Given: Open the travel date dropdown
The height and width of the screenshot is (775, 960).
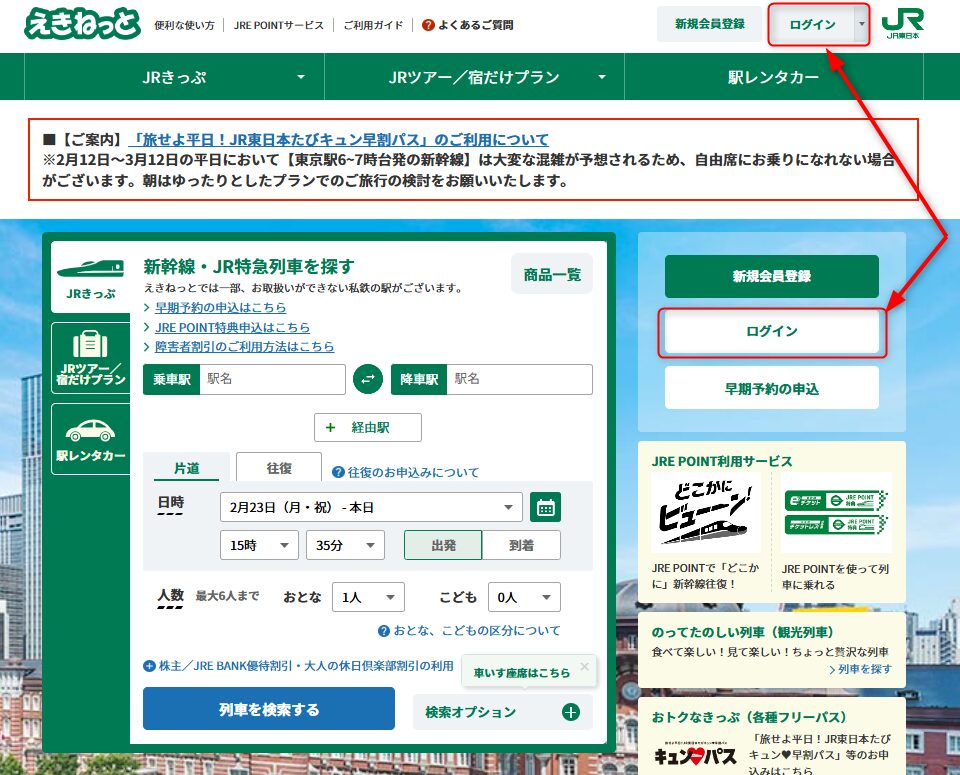Looking at the screenshot, I should (371, 507).
